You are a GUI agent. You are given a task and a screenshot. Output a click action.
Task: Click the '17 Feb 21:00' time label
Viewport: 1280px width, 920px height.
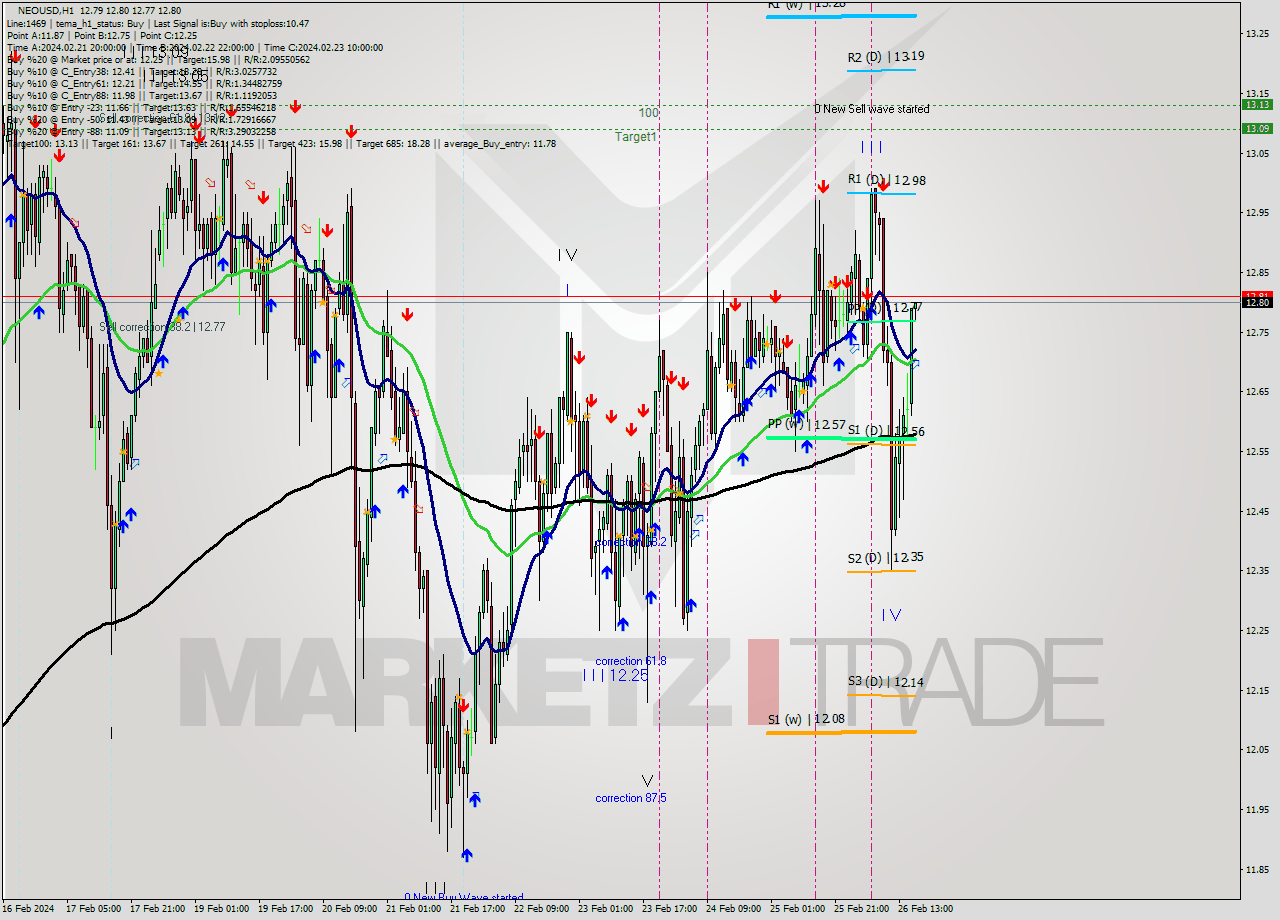click(157, 909)
